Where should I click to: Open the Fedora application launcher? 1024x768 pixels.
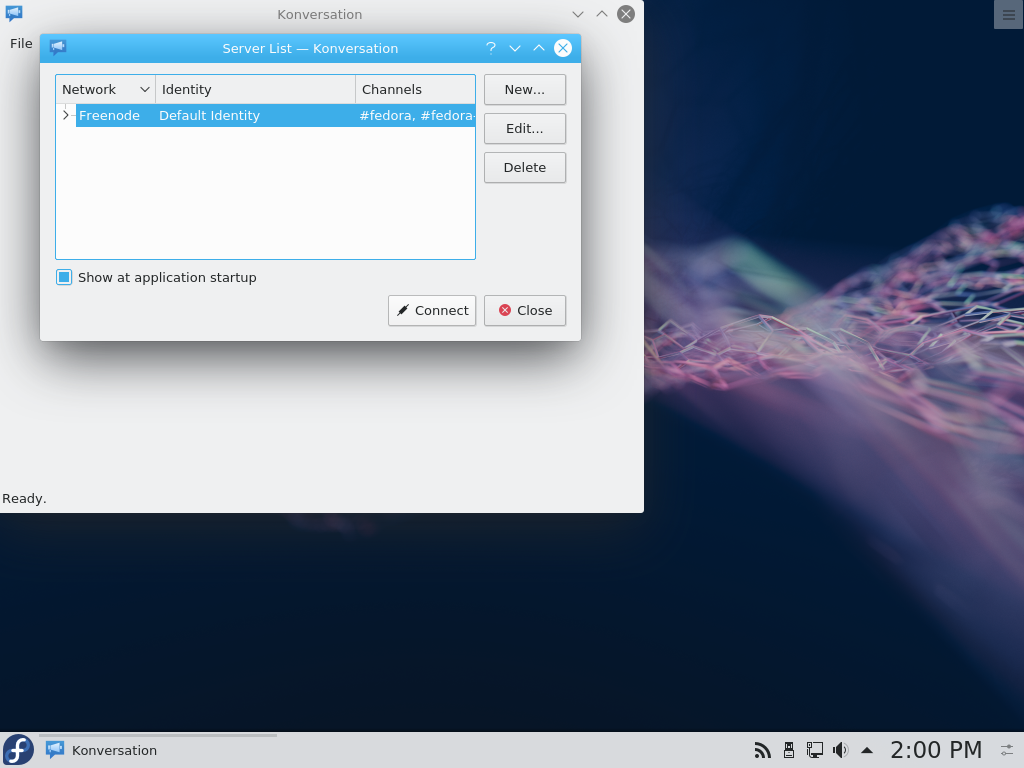point(18,750)
